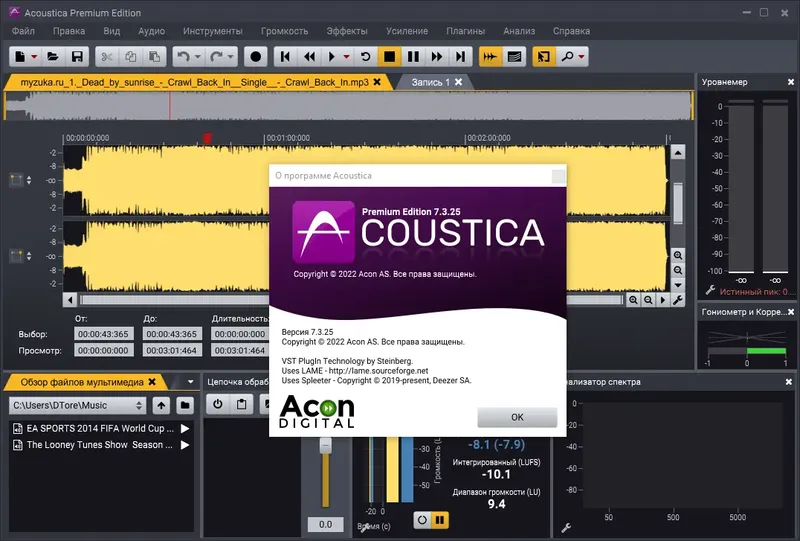Close the Запись 1 tab
This screenshot has height=541, width=800.
(459, 82)
